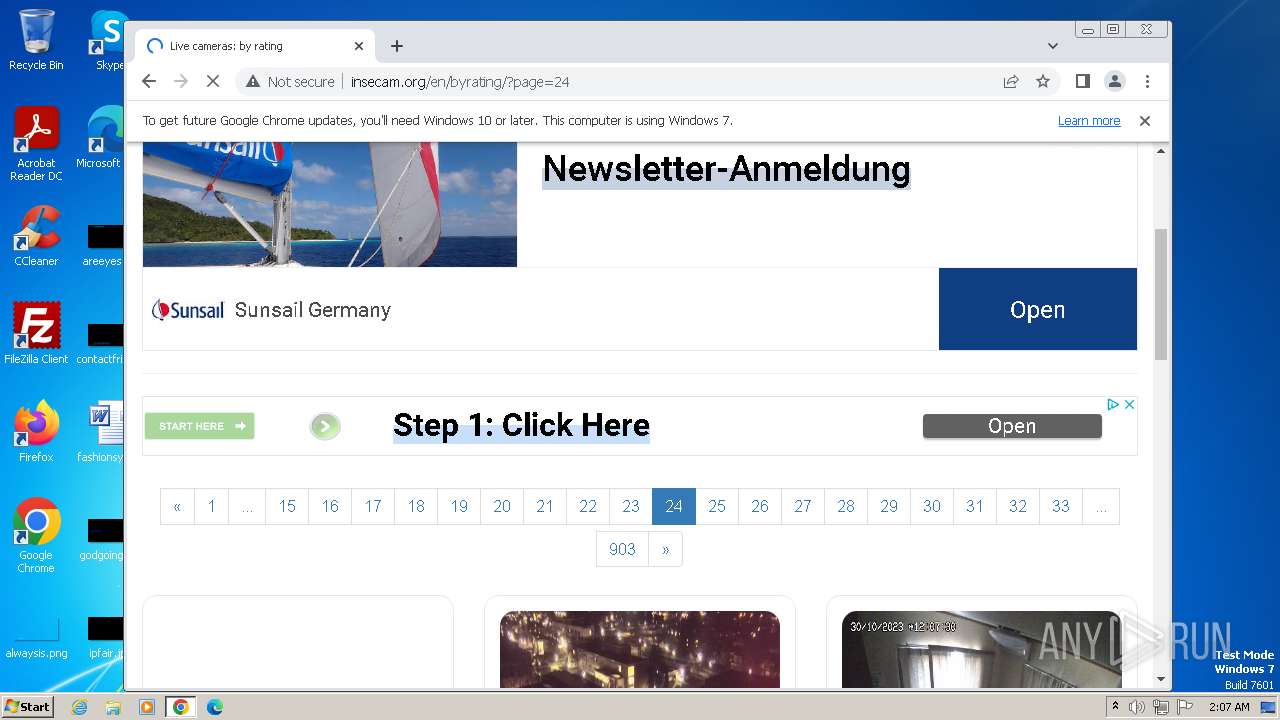The height and width of the screenshot is (720, 1280).
Task: Go to page 23
Action: (631, 506)
